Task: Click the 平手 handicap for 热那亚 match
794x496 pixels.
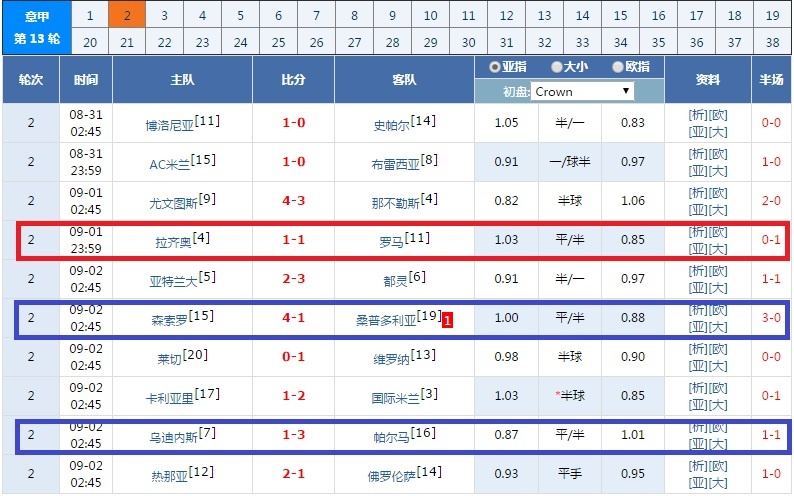Action: [x=570, y=473]
